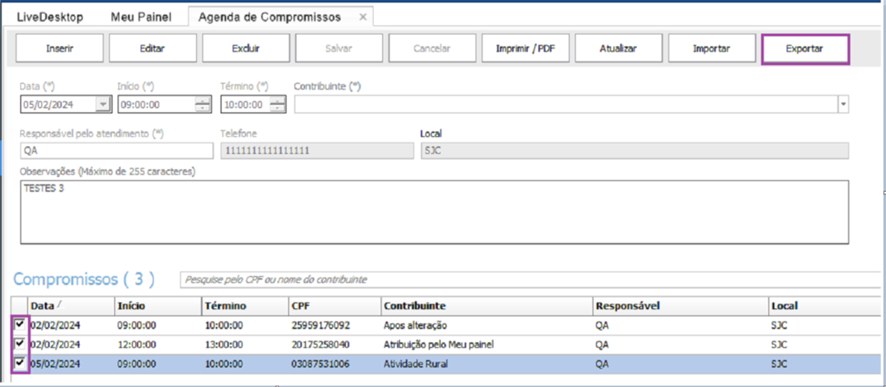Image resolution: width=886 pixels, height=387 pixels.
Task: Click the Local field showing SJC
Action: pyautogui.click(x=634, y=151)
